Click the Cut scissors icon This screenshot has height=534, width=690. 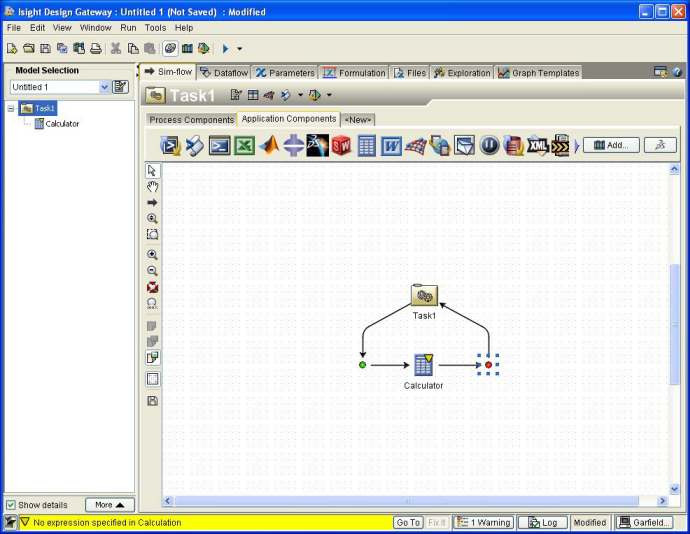116,48
